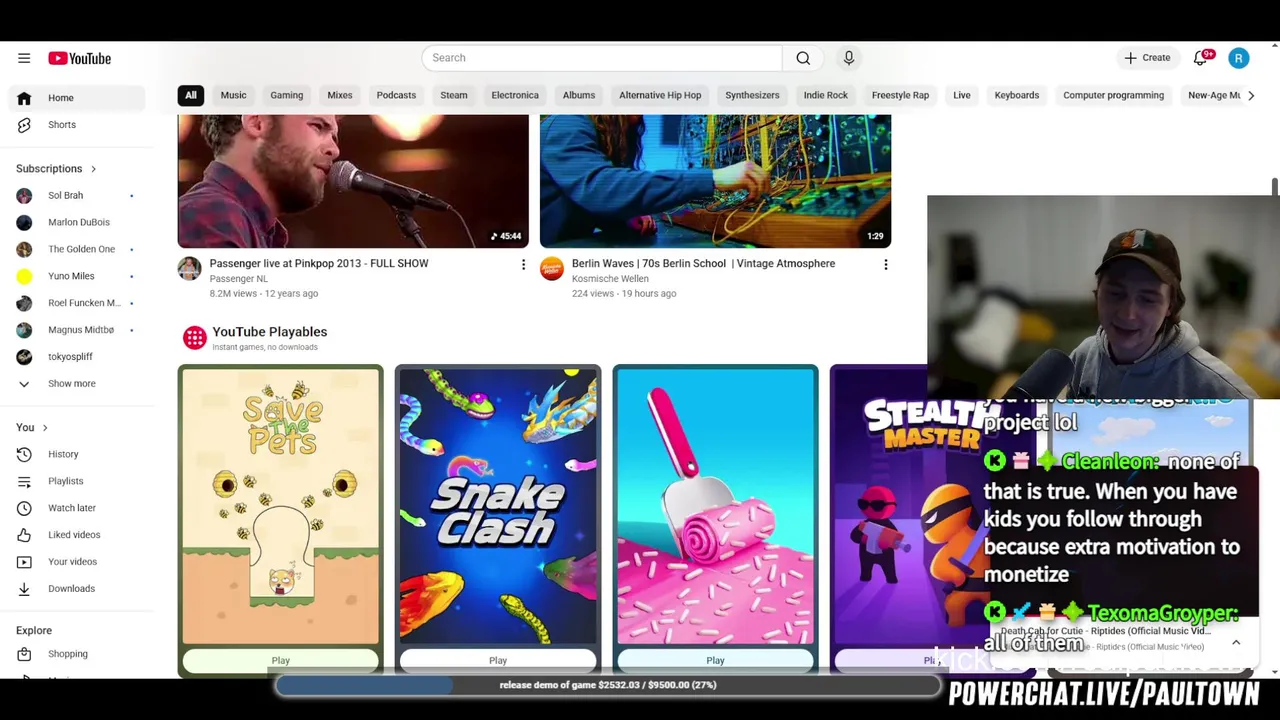Open Watch later in sidebar
Screen dimensions: 1280x720
pyautogui.click(x=78, y=508)
